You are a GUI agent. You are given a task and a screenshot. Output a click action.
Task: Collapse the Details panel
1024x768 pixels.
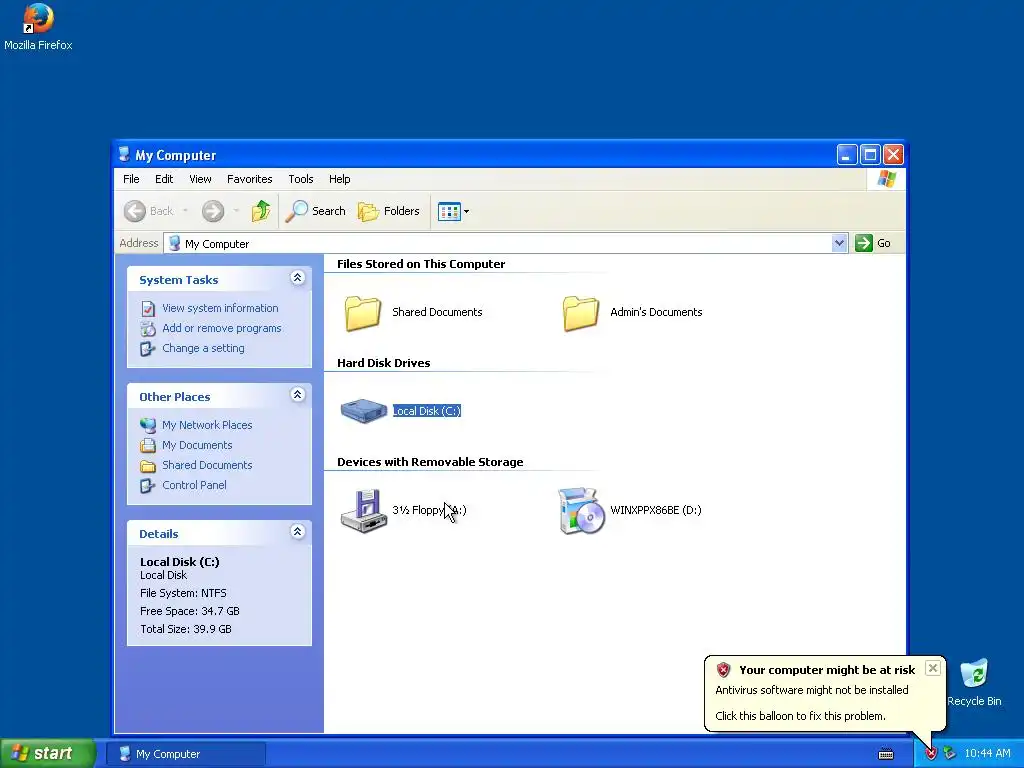[297, 532]
